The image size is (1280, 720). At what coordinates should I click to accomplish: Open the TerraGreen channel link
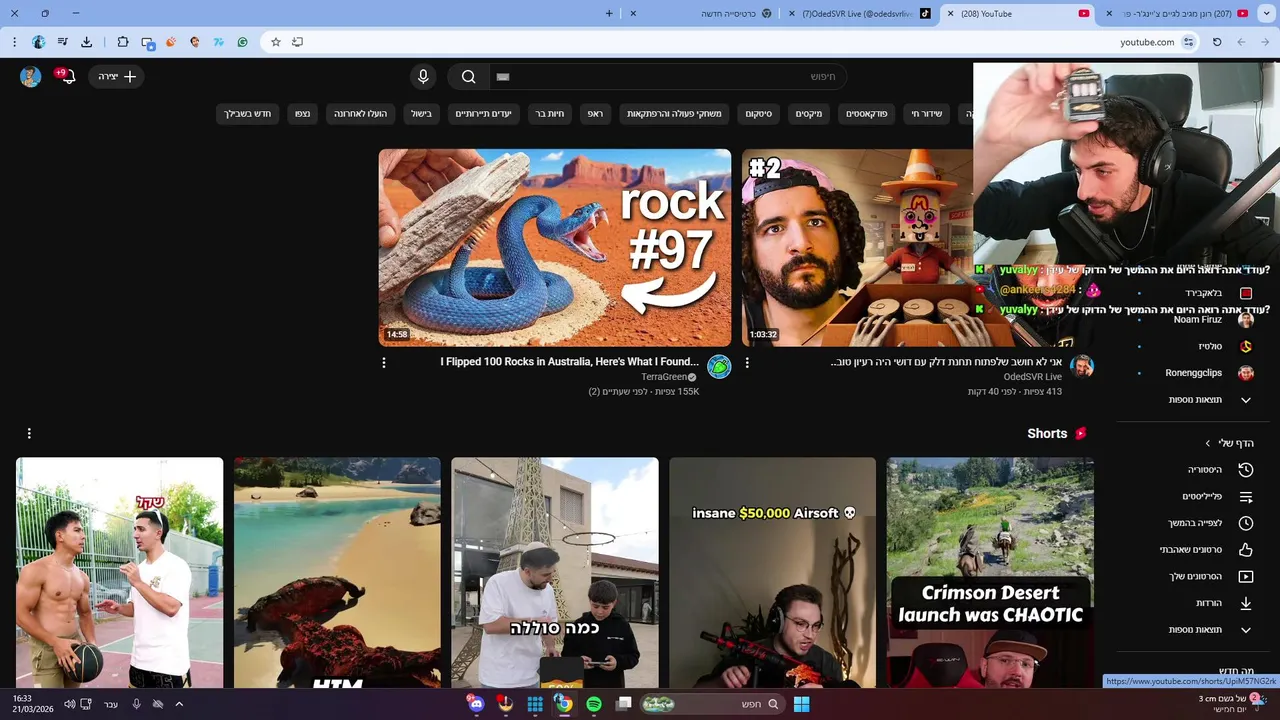click(664, 377)
